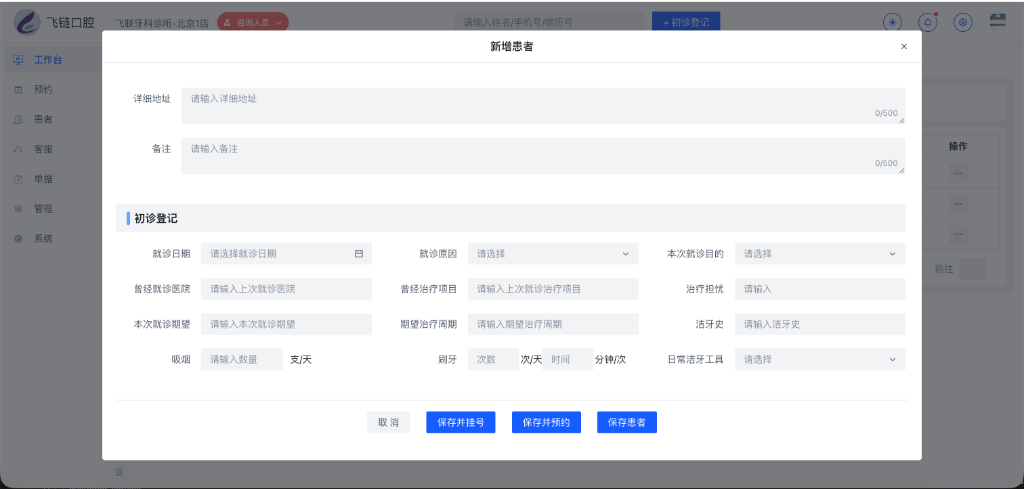This screenshot has width=1024, height=489.
Task: Click the +初诊登记 header button
Action: (x=686, y=22)
